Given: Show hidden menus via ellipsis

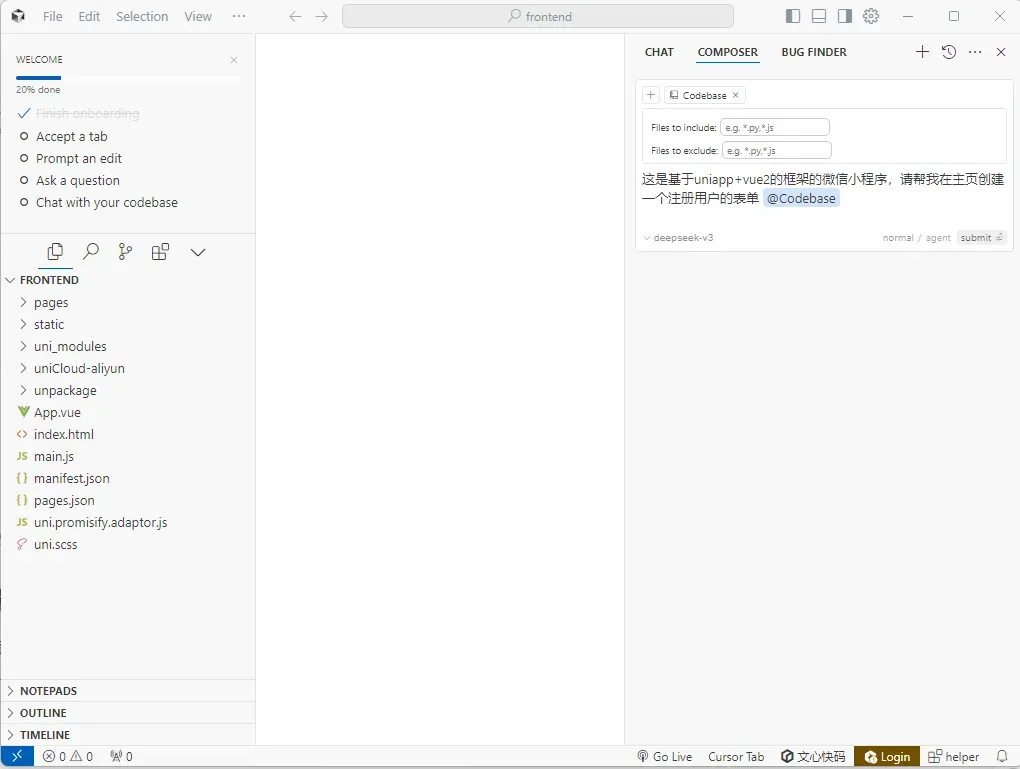Looking at the screenshot, I should [239, 16].
